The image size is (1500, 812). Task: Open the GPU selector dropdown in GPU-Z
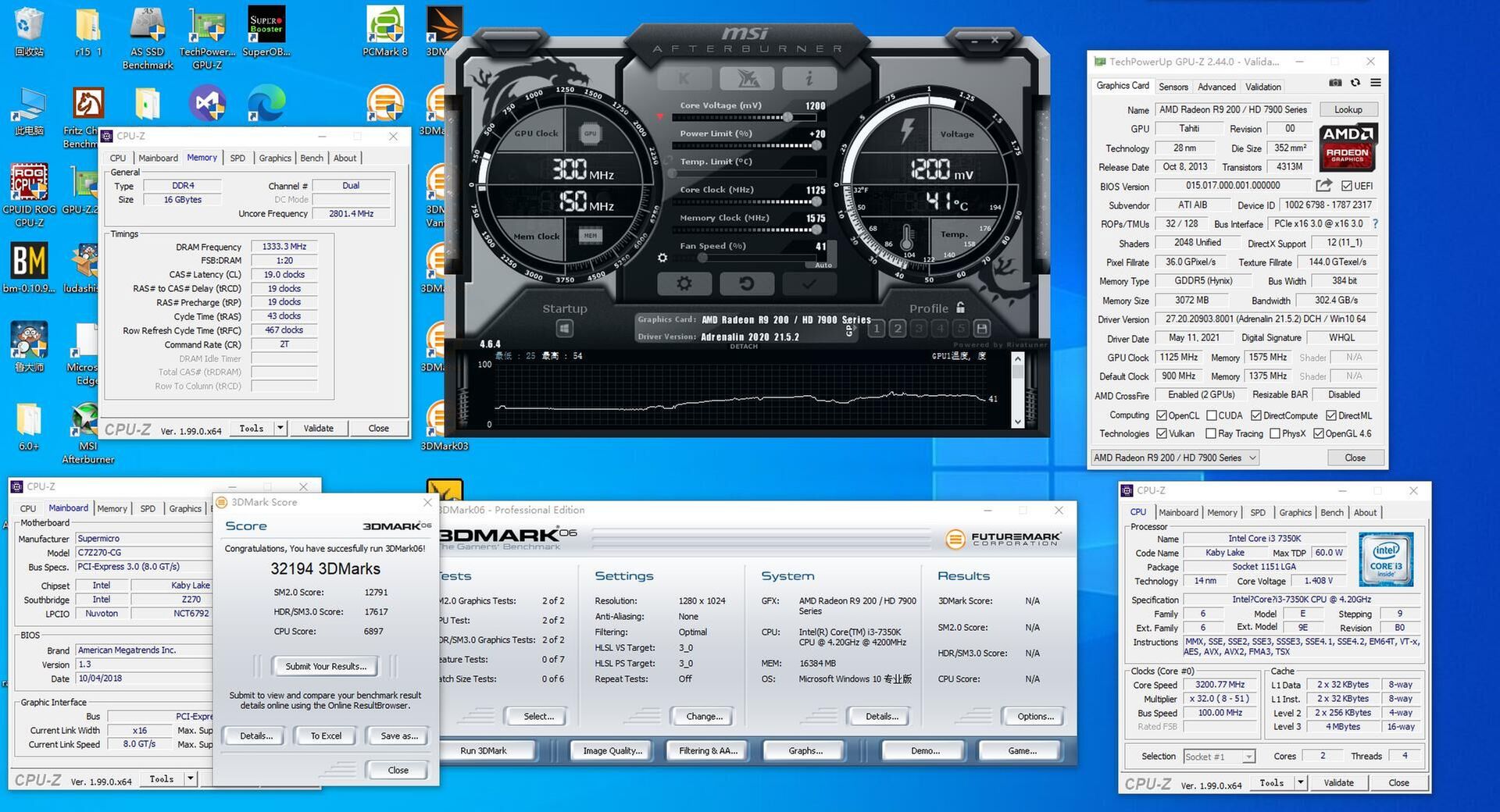(1175, 458)
